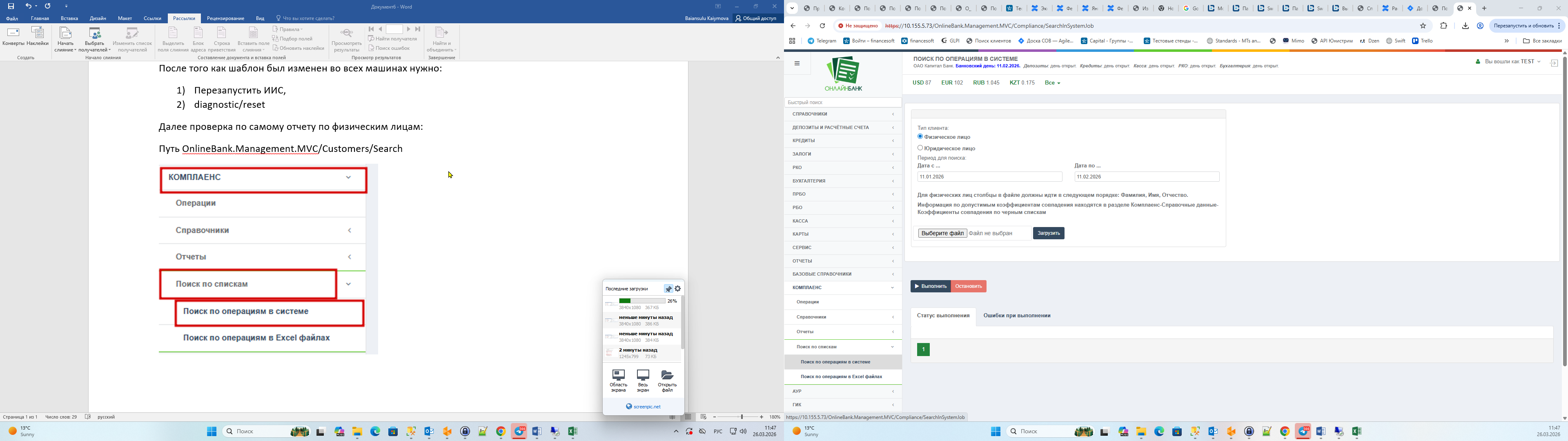Click the Дата с date input field
Image resolution: width=1568 pixels, height=441 pixels.
point(989,177)
